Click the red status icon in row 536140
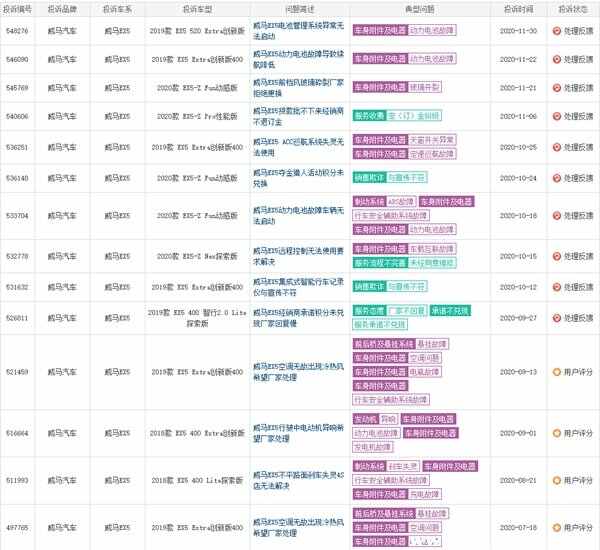Viewport: 600px width, 550px height. coord(557,178)
